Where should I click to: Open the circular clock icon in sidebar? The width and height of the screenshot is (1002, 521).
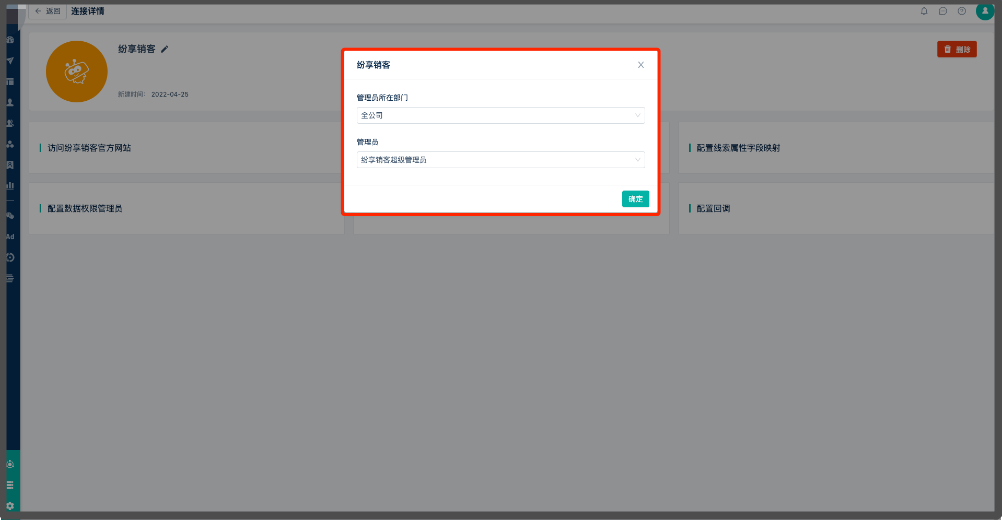pyautogui.click(x=10, y=258)
